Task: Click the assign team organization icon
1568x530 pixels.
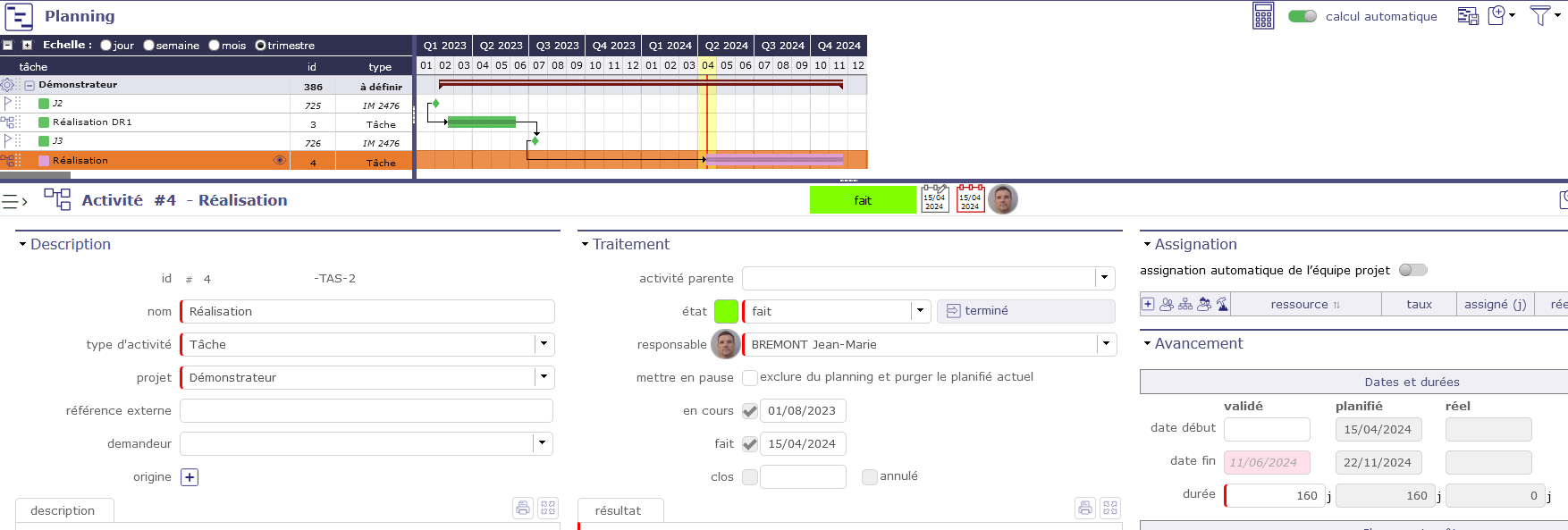Action: [x=1185, y=305]
